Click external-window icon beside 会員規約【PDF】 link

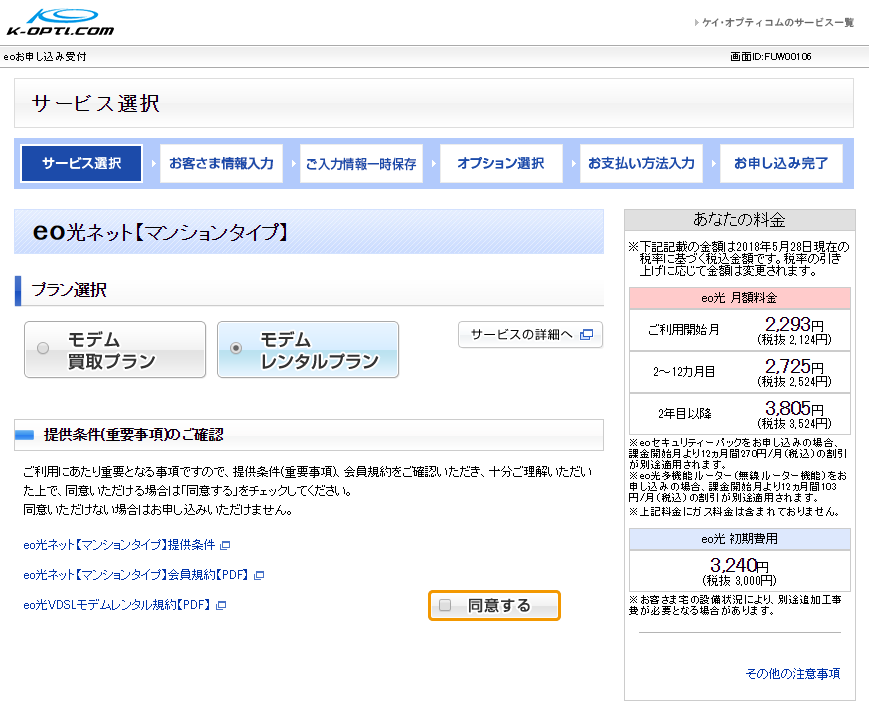[x=259, y=576]
